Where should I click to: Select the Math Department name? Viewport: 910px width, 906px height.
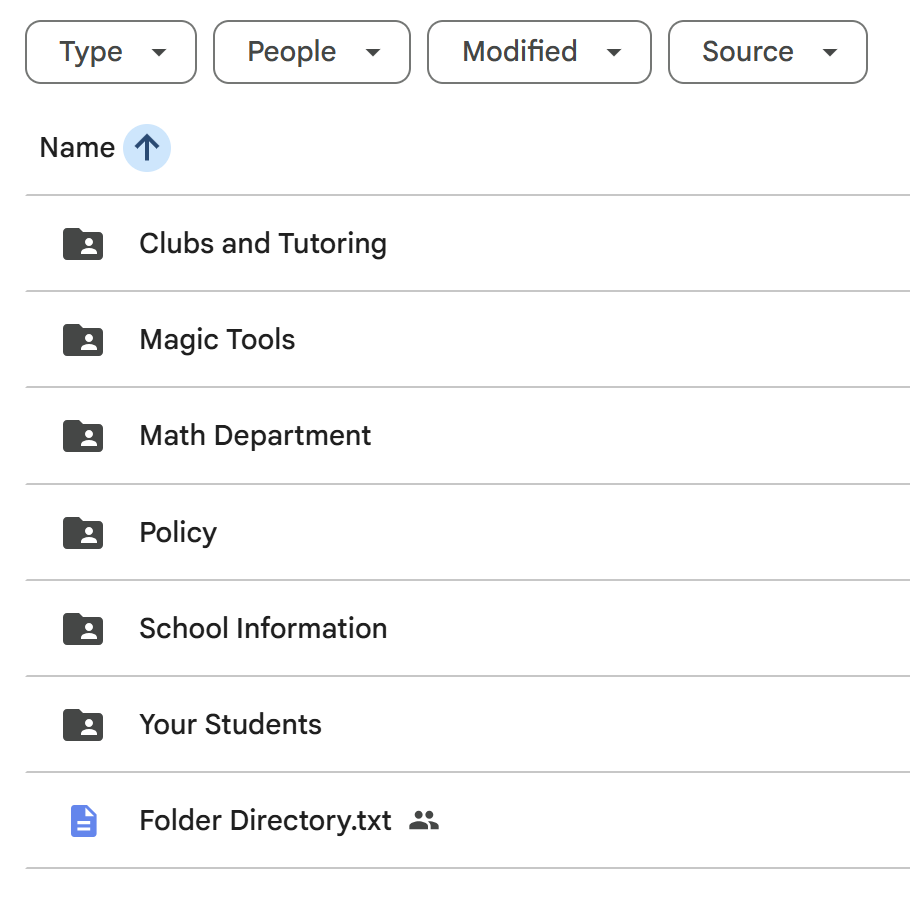[255, 436]
